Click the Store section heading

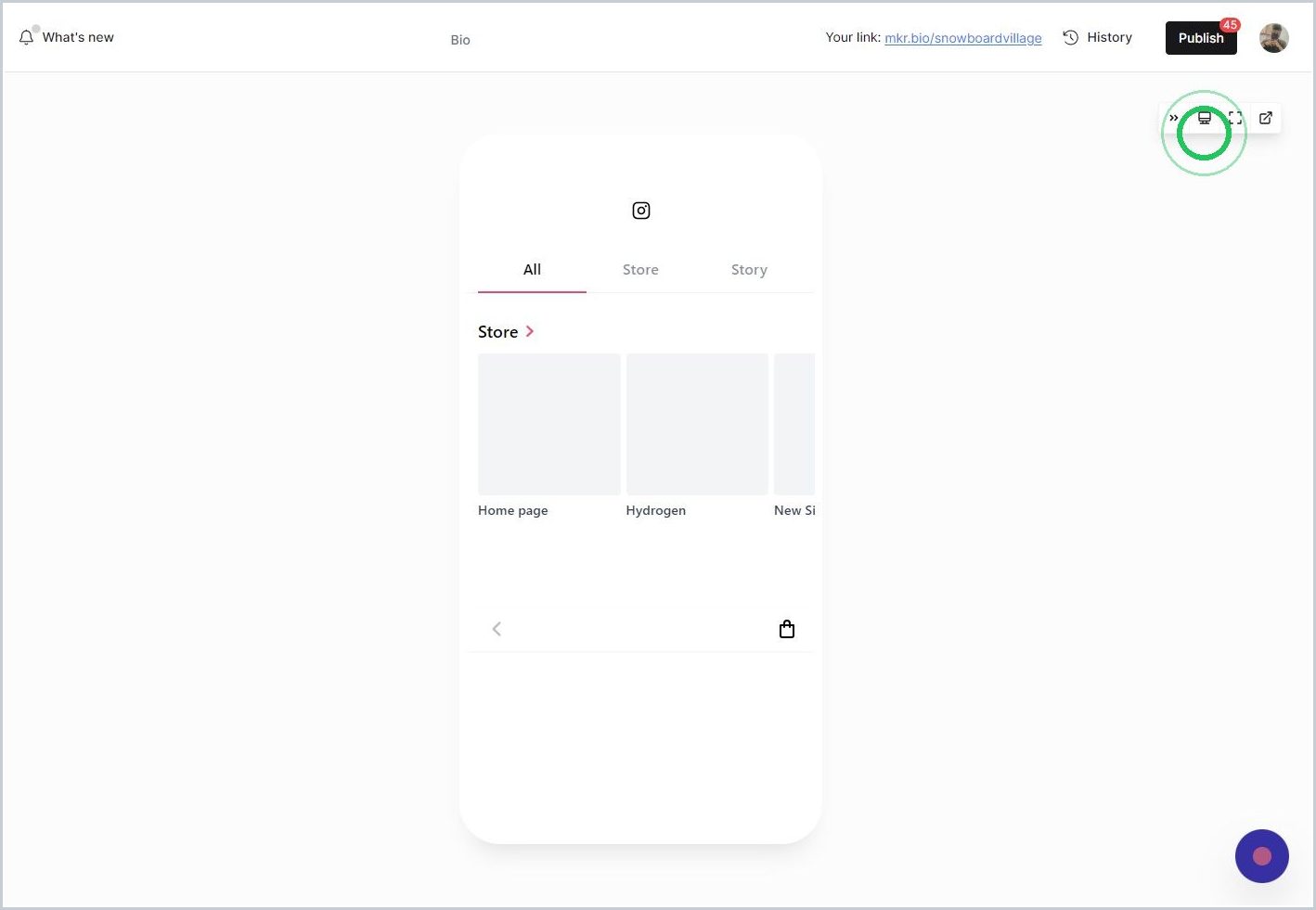[498, 332]
